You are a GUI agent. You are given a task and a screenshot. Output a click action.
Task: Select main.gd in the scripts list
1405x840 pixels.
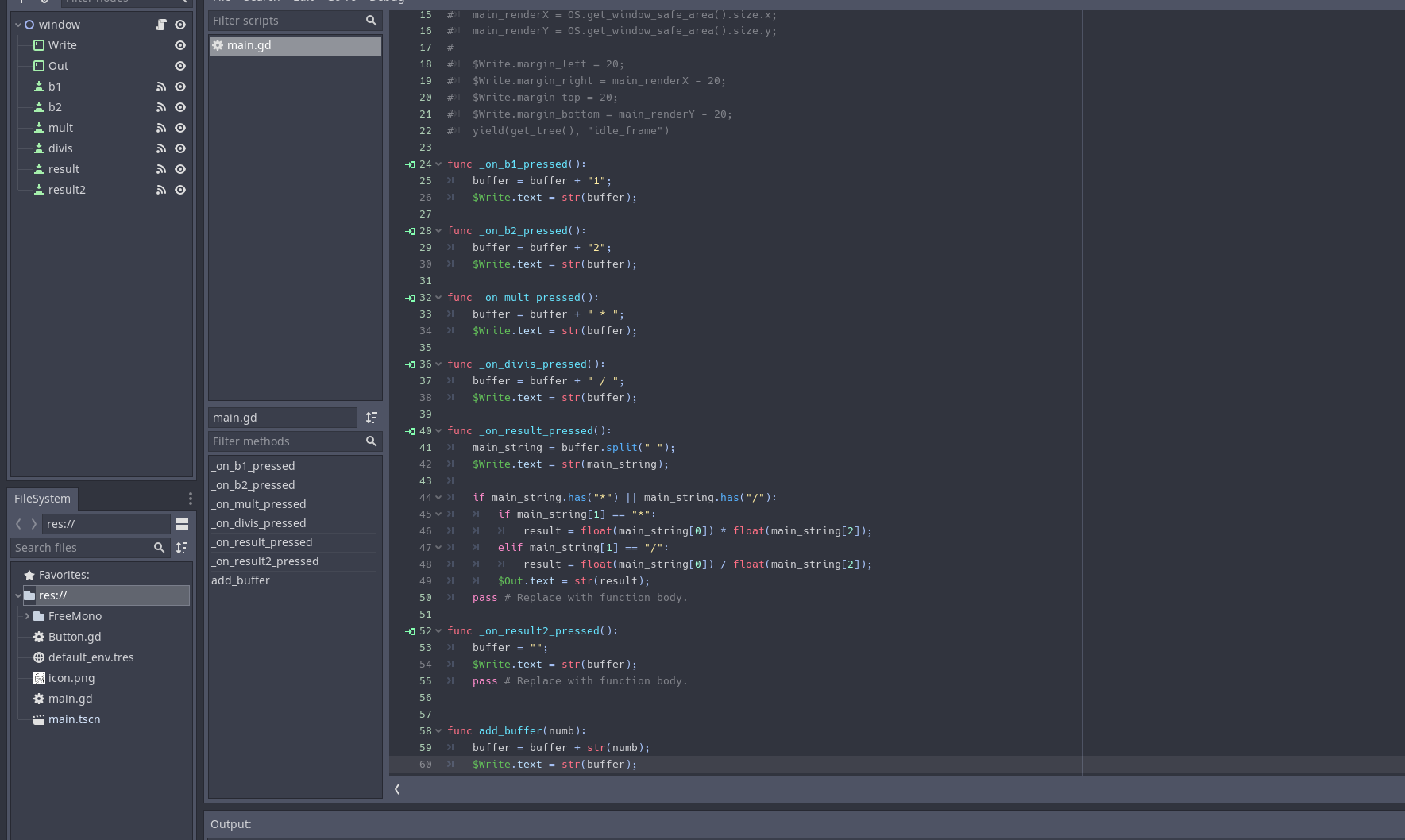[x=249, y=45]
